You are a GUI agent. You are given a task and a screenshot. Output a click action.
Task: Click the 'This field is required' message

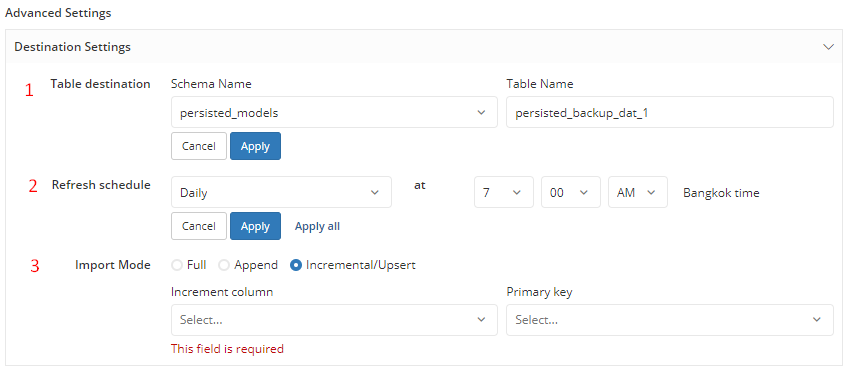(227, 349)
